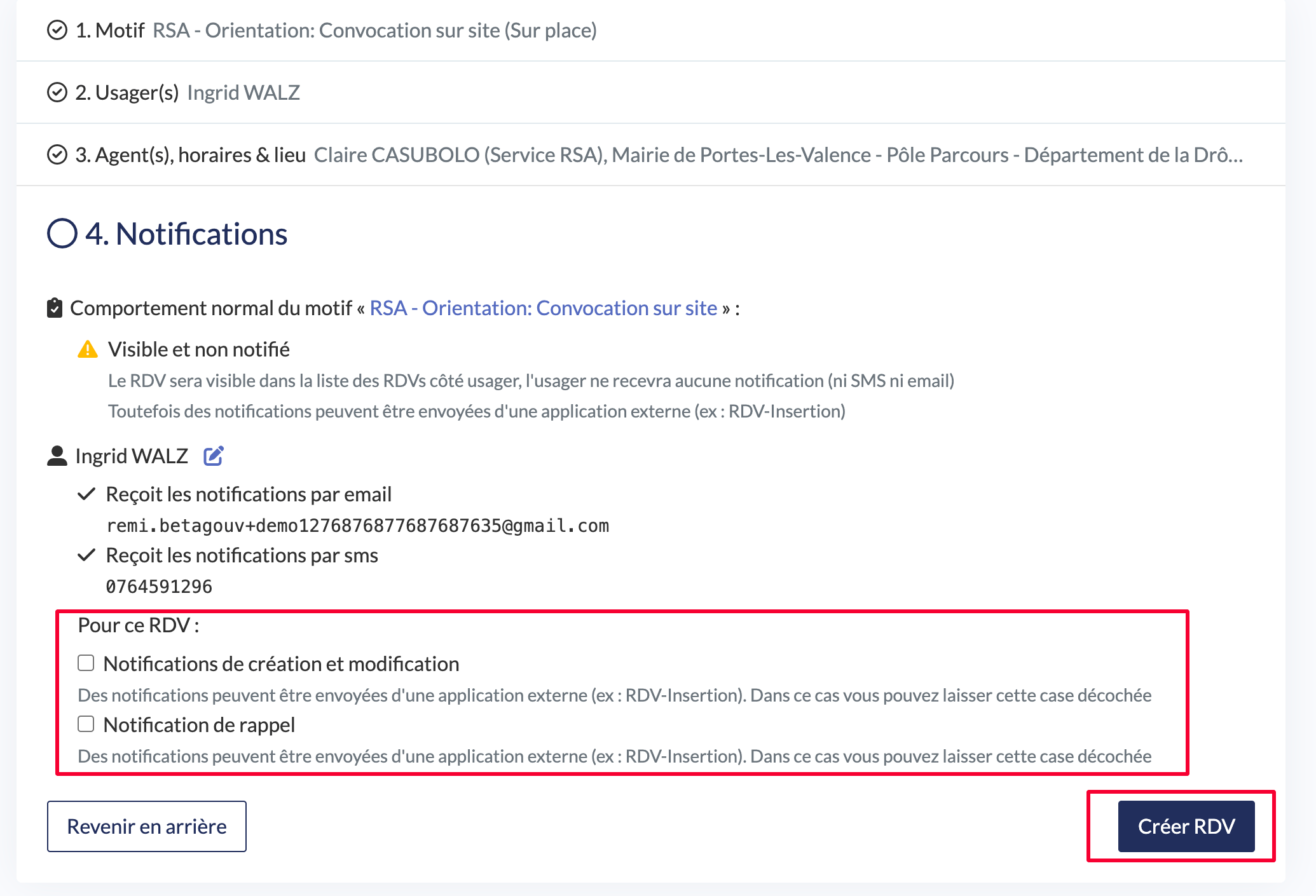
Task: Click the clipboard icon before Comportement normal
Action: point(55,308)
